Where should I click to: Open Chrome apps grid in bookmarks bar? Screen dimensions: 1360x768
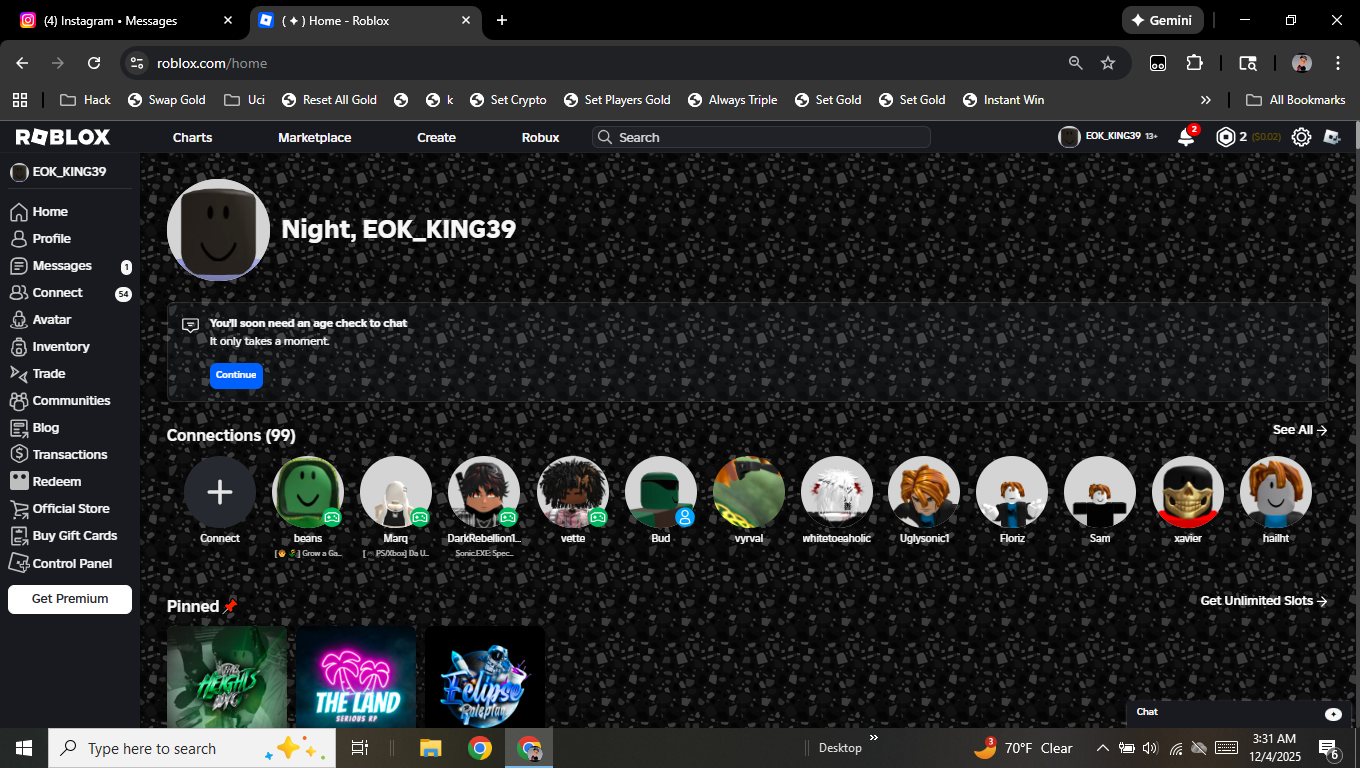tap(19, 100)
